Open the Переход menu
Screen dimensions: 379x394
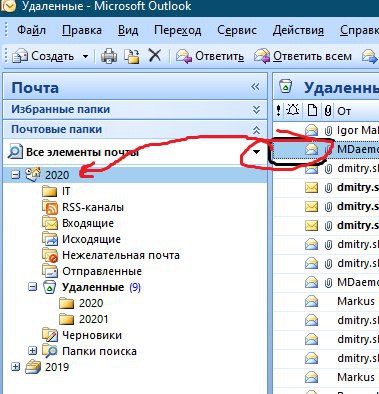pos(177,30)
